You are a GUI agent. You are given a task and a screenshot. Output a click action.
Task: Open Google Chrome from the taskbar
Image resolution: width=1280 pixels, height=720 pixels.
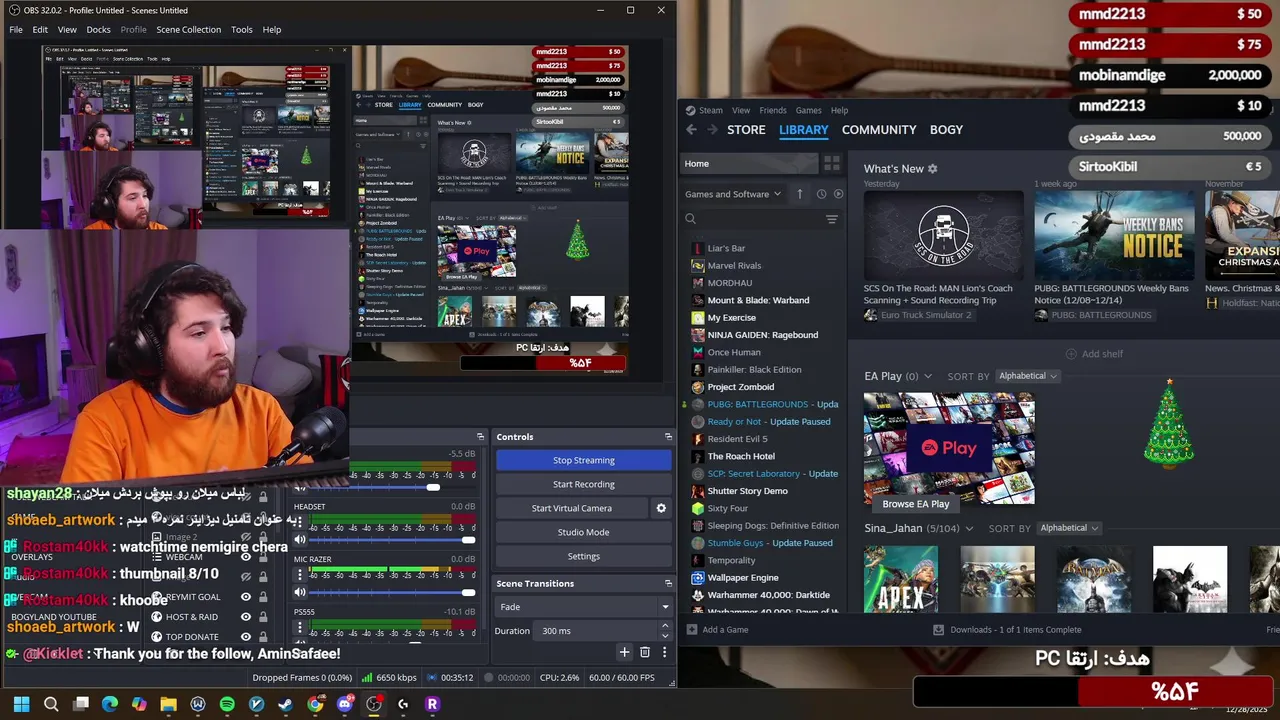[315, 704]
